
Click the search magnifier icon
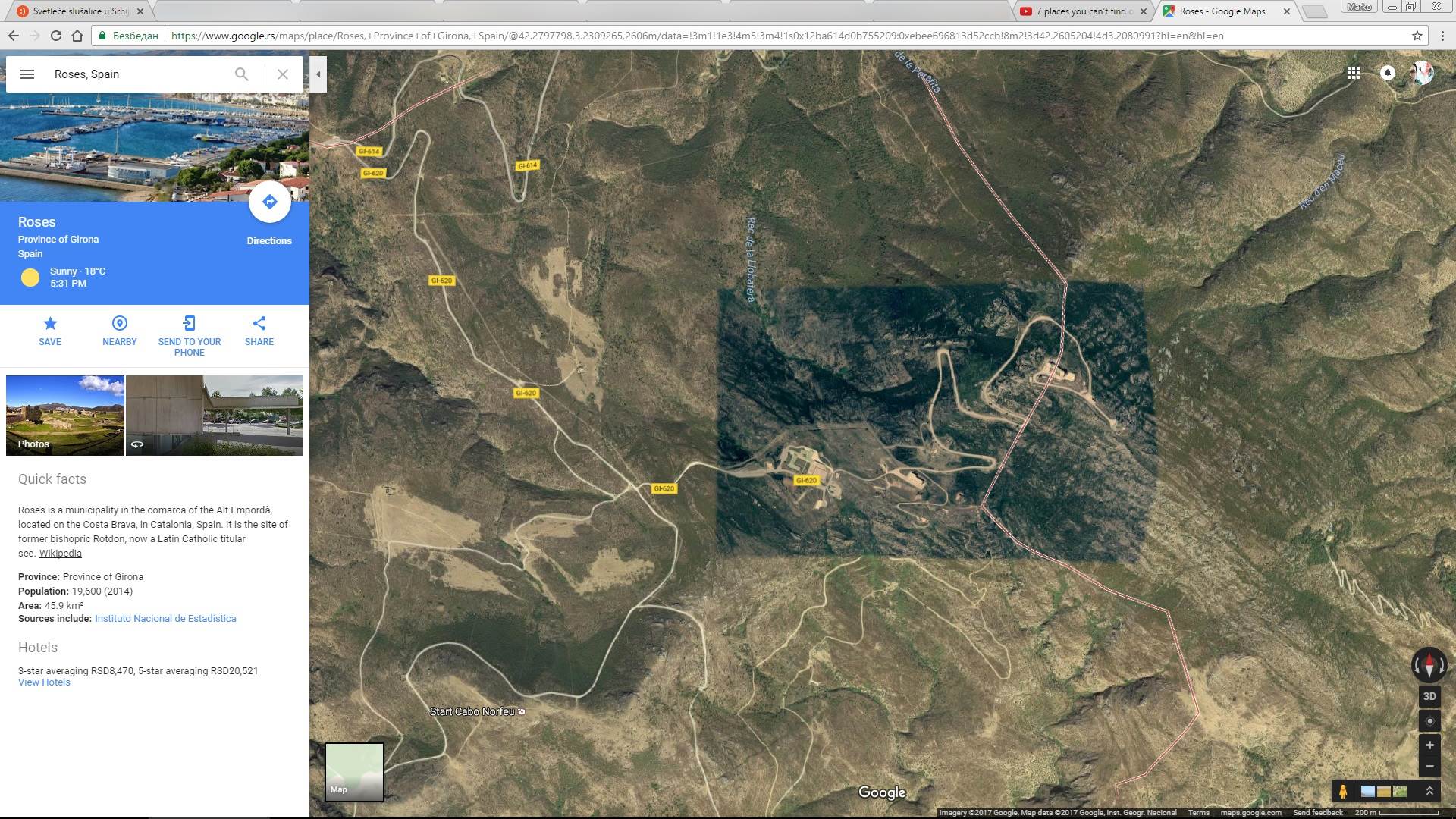point(241,74)
